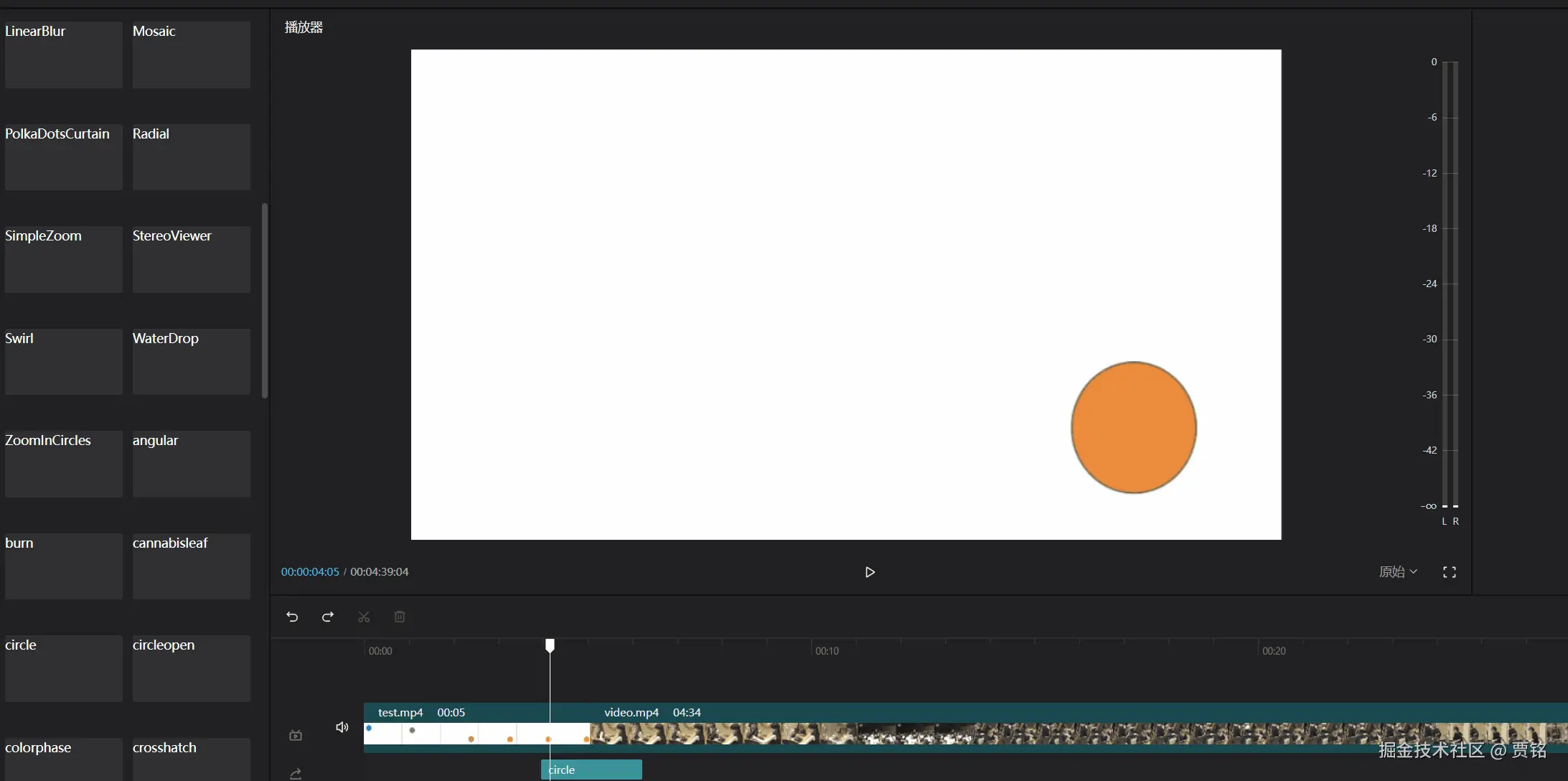Mute the video track speaker icon
This screenshot has width=1568, height=781.
click(342, 727)
